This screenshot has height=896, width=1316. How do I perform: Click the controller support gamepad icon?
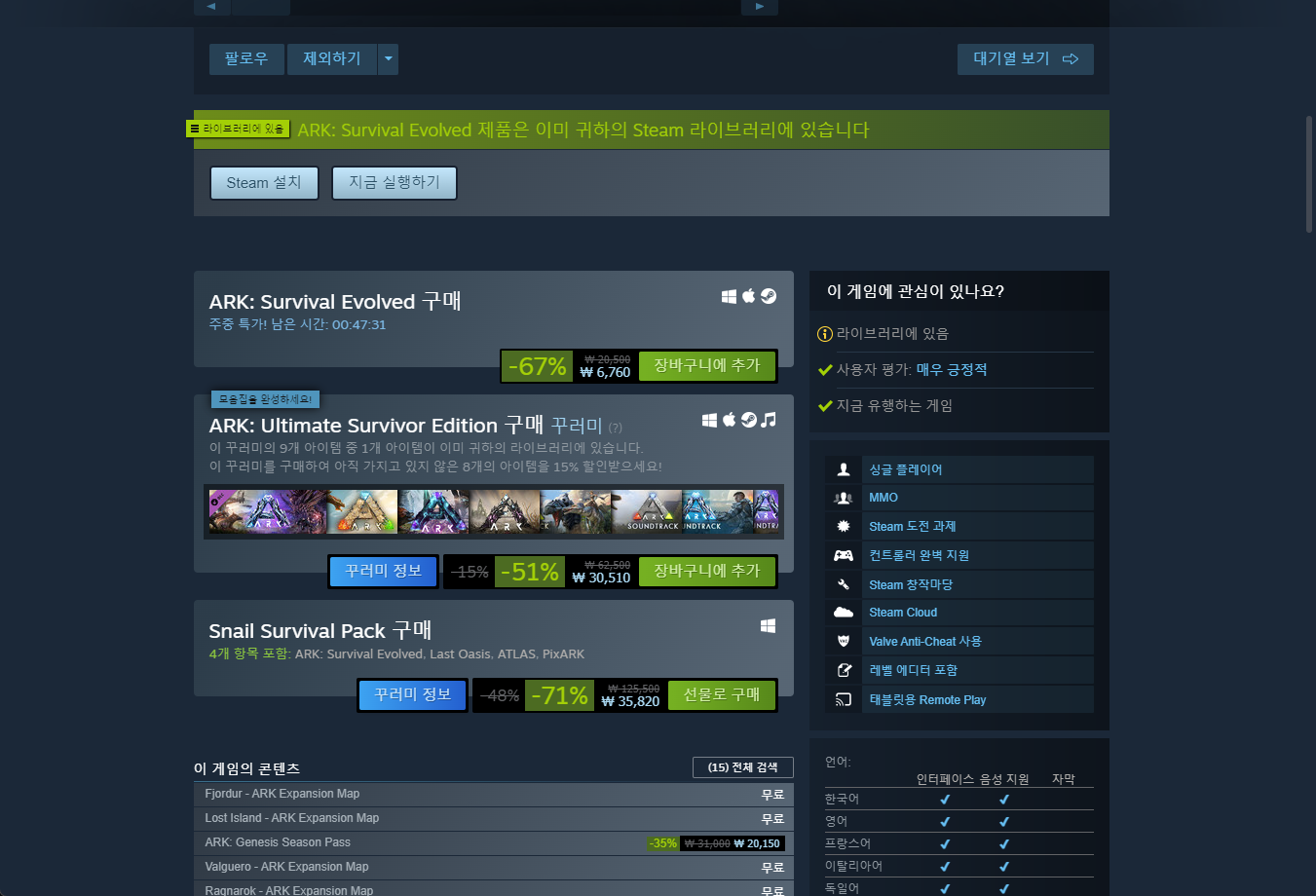tap(844, 555)
